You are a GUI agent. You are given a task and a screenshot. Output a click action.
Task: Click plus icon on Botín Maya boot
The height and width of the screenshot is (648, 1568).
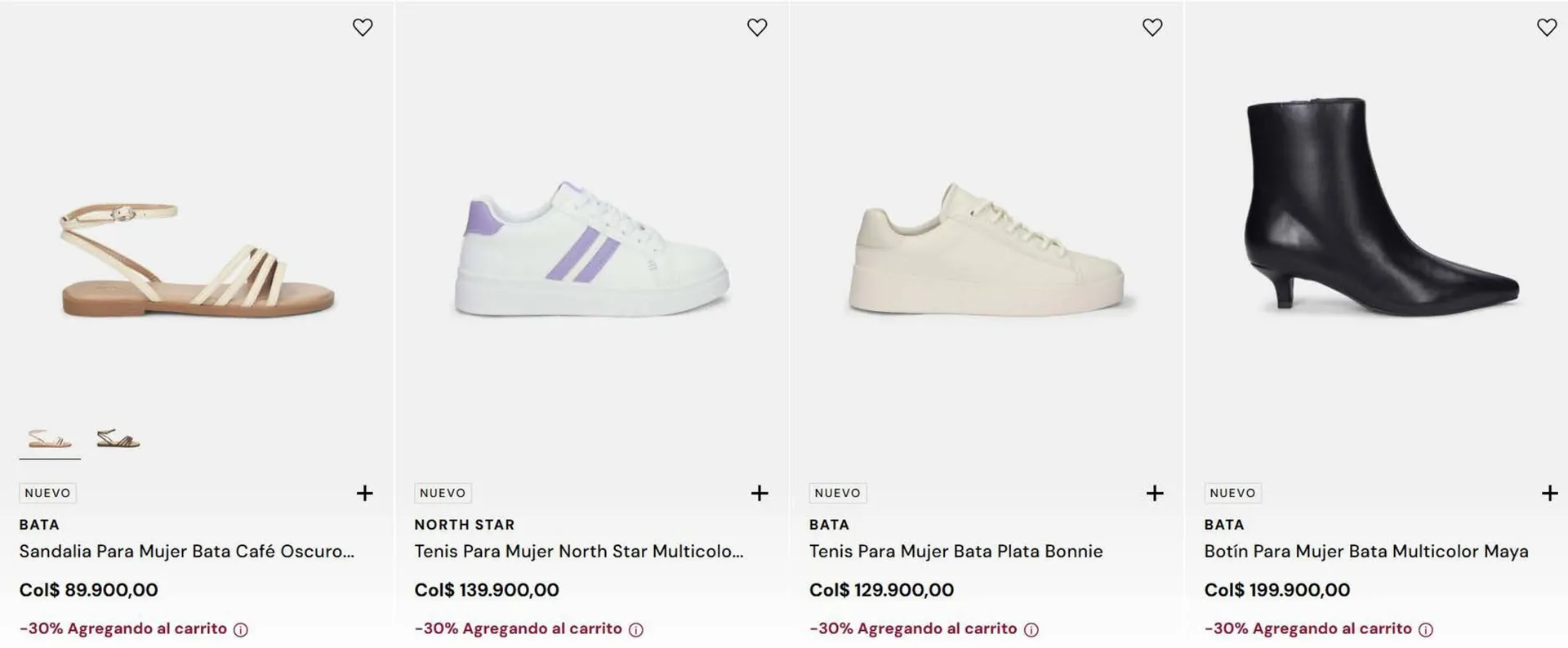[1549, 493]
